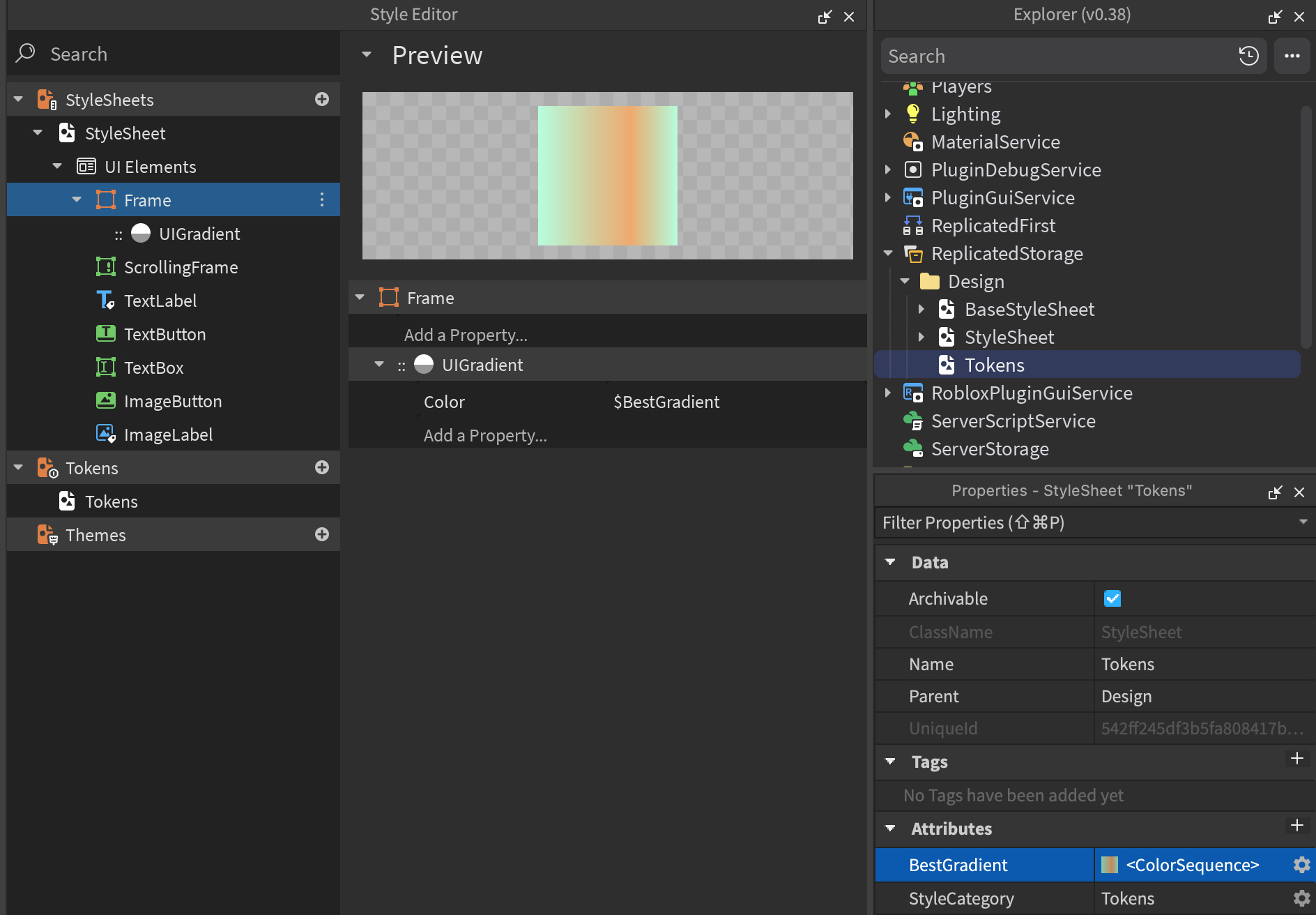Add a new tag with plus icon
Image resolution: width=1316 pixels, height=915 pixels.
(x=1296, y=759)
